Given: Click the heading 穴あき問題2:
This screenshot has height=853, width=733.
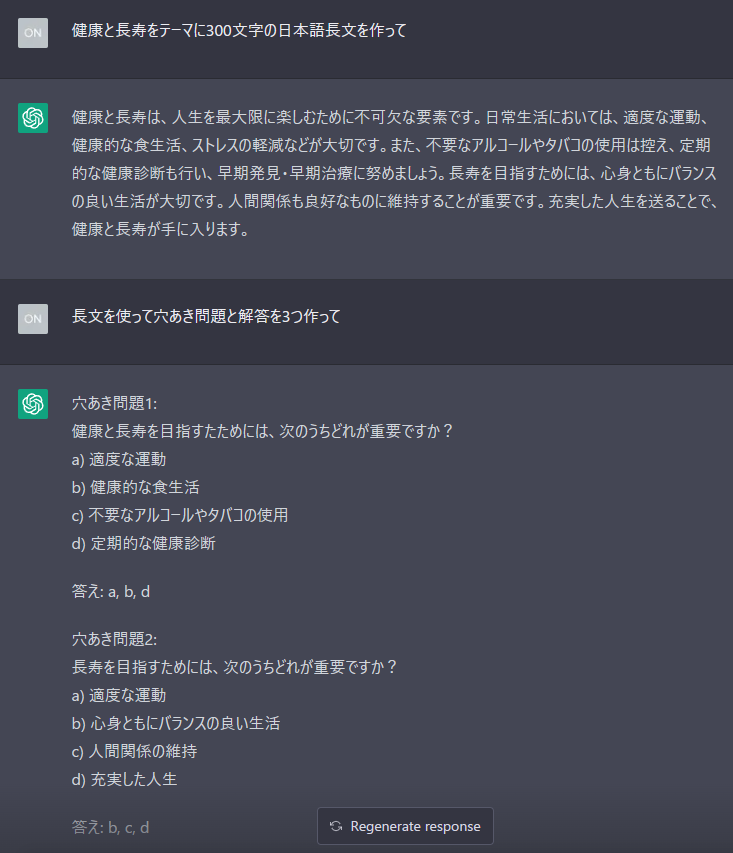Looking at the screenshot, I should 115,639.
